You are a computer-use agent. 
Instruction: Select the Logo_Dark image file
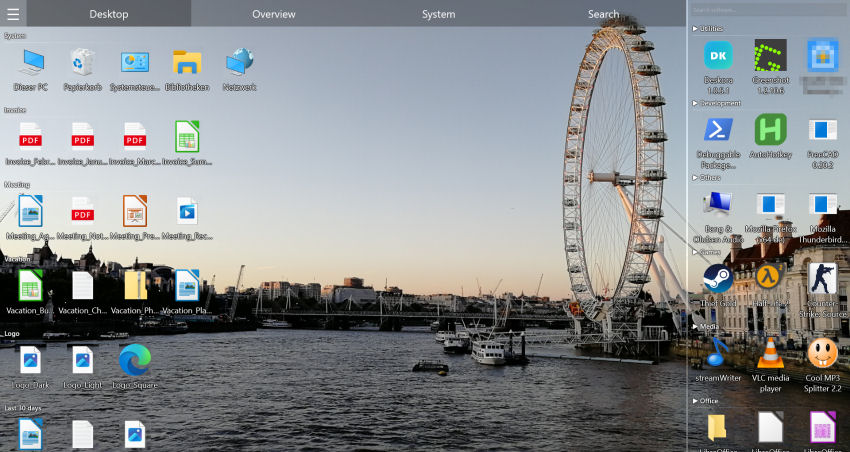[x=30, y=367]
